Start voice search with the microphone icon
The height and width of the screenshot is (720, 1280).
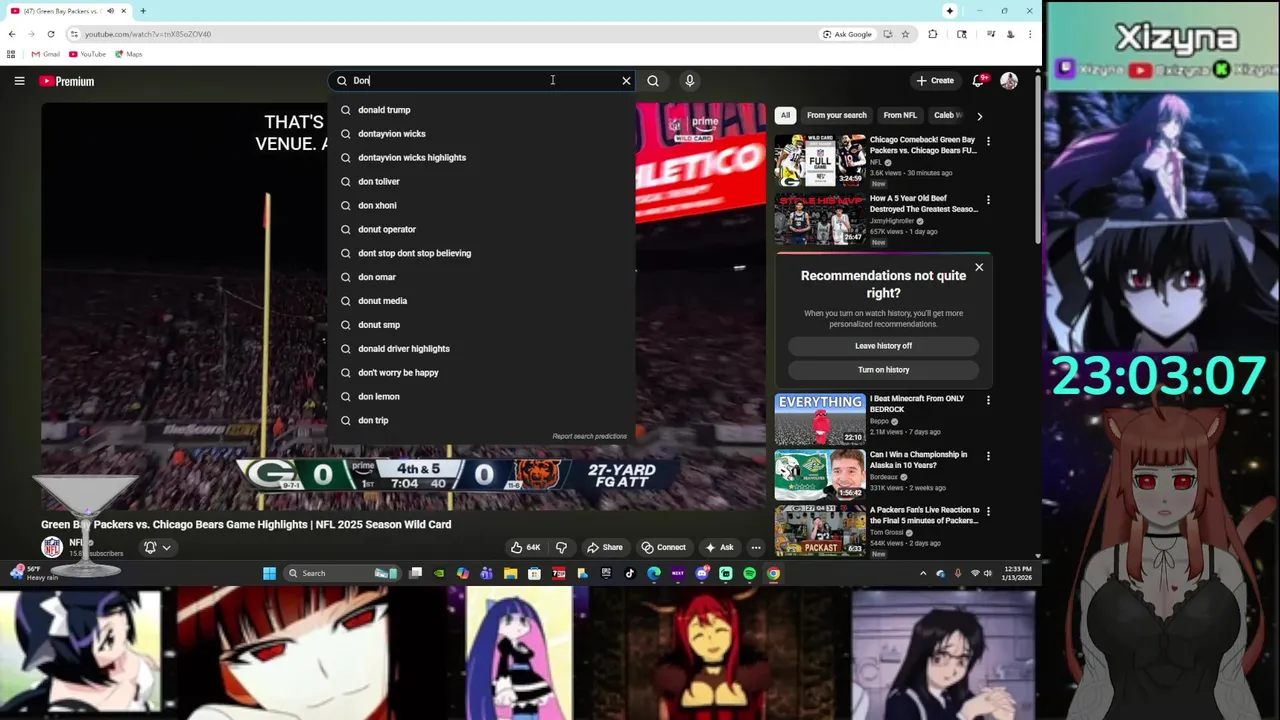coord(689,81)
